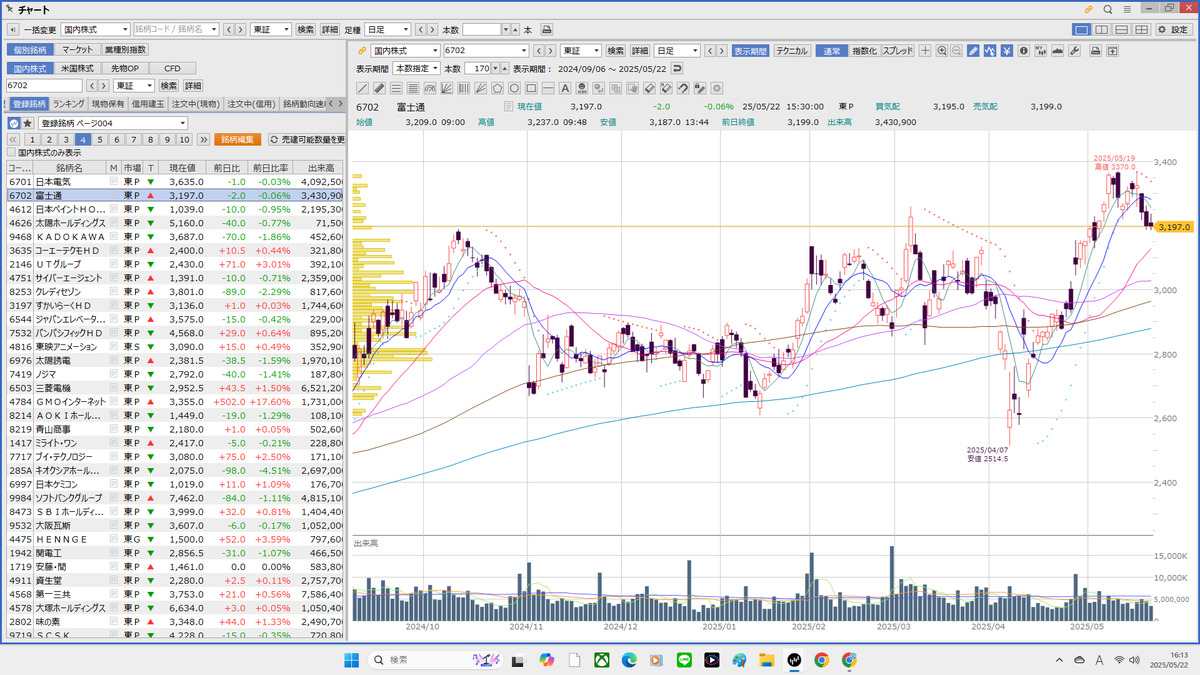Toggle the 国内株式のみ表示 checkbox
Image resolution: width=1200 pixels, height=675 pixels.
coord(11,153)
